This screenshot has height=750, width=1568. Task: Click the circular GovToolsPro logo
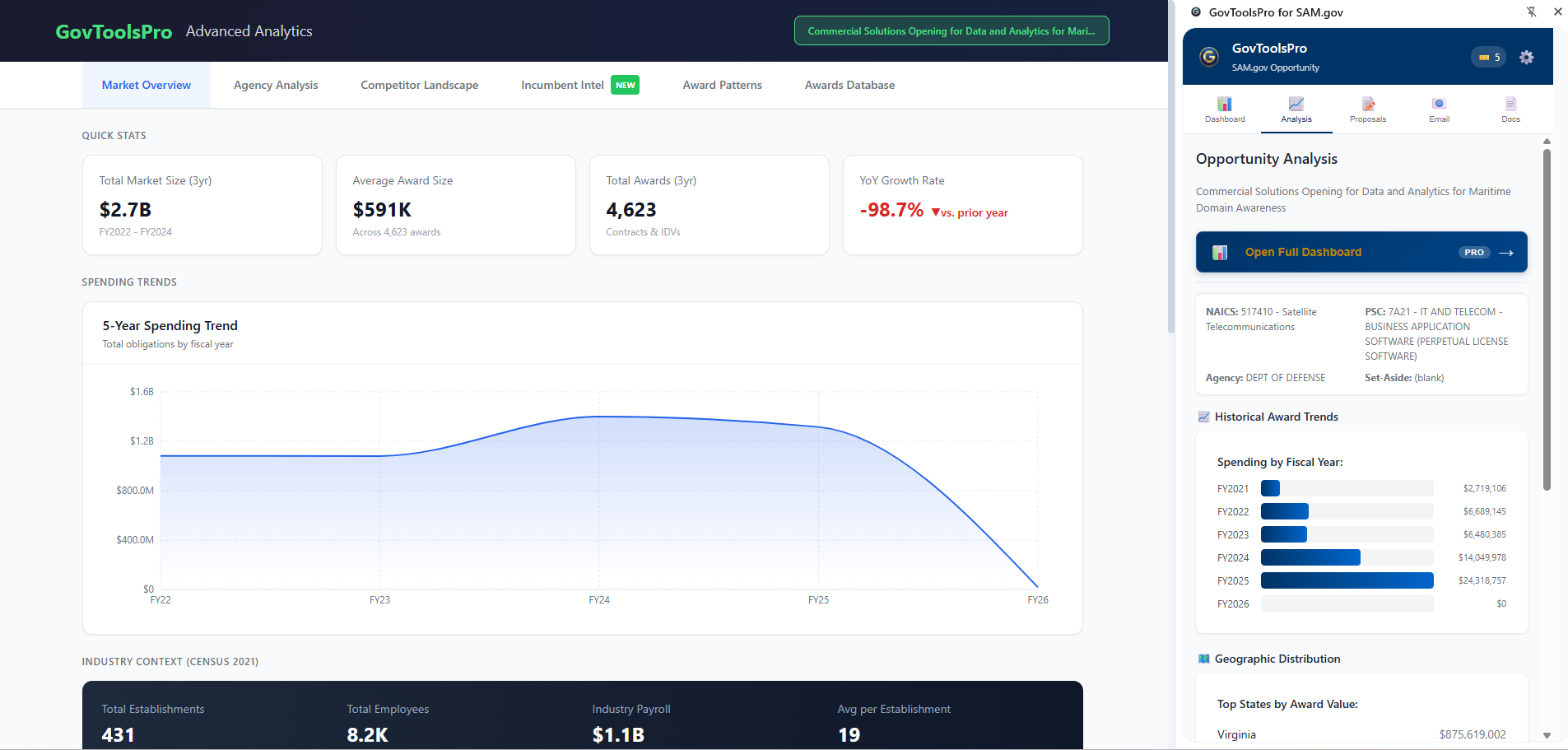click(x=1207, y=57)
